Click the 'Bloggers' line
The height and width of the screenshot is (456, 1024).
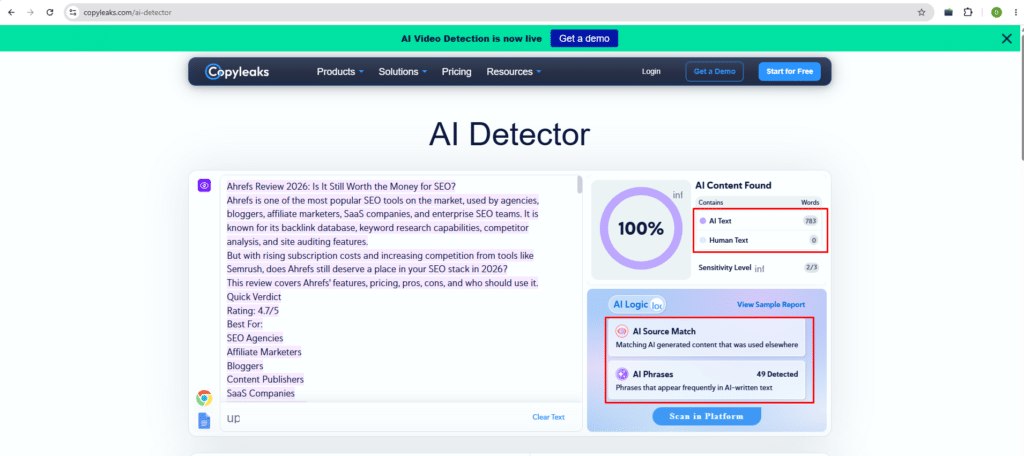coord(245,366)
